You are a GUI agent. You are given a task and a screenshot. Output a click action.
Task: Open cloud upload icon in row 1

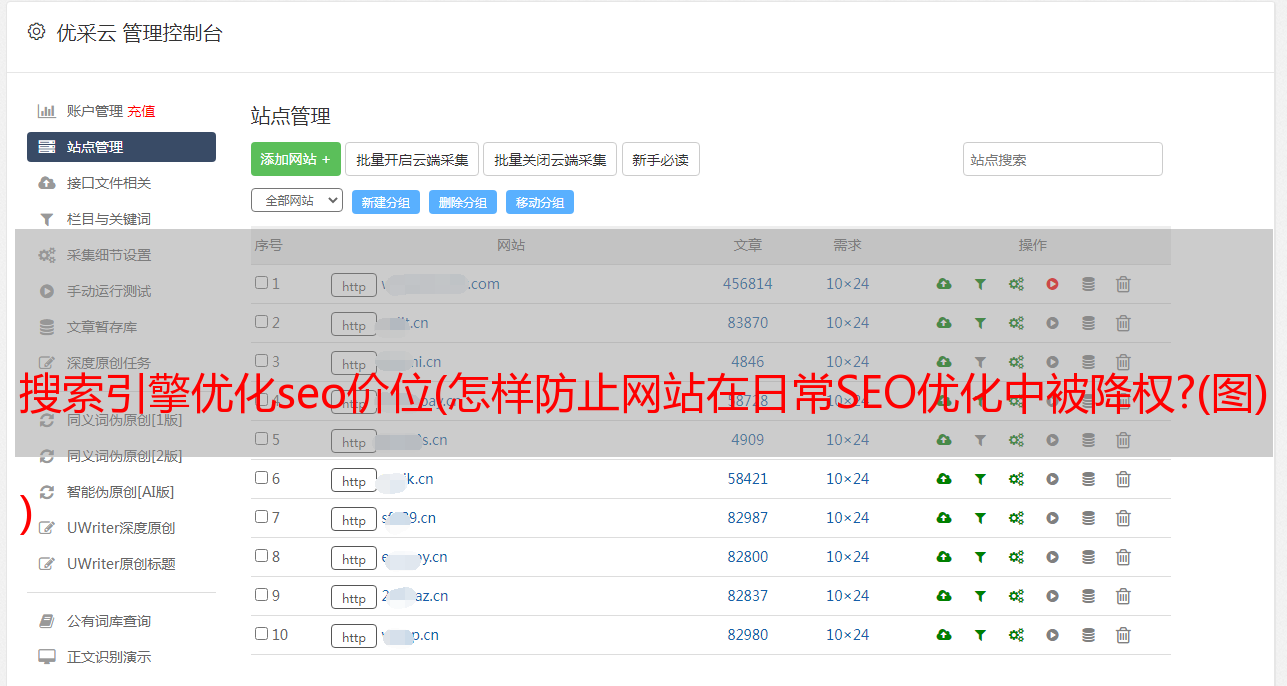pos(943,284)
